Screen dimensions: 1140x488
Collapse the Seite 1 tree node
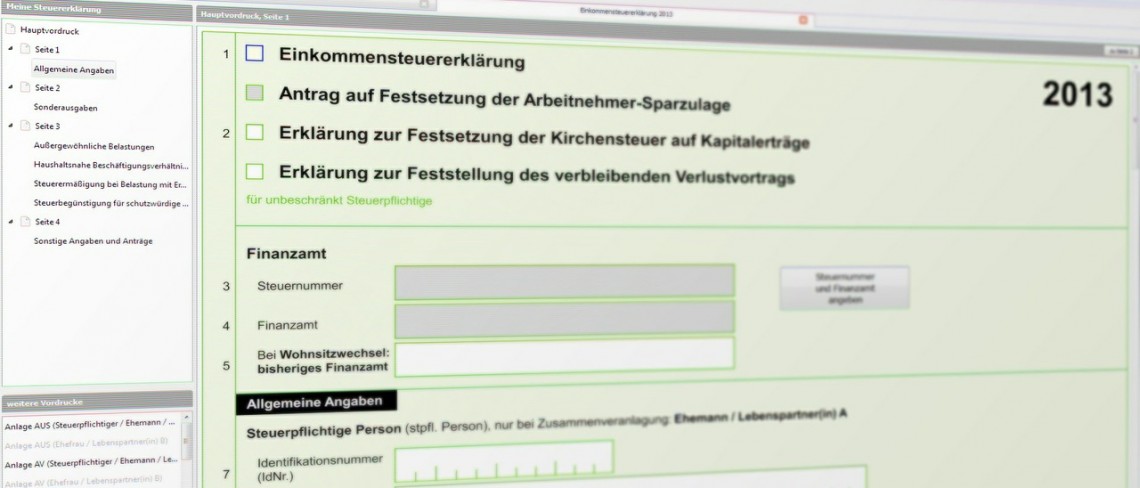(x=10, y=49)
